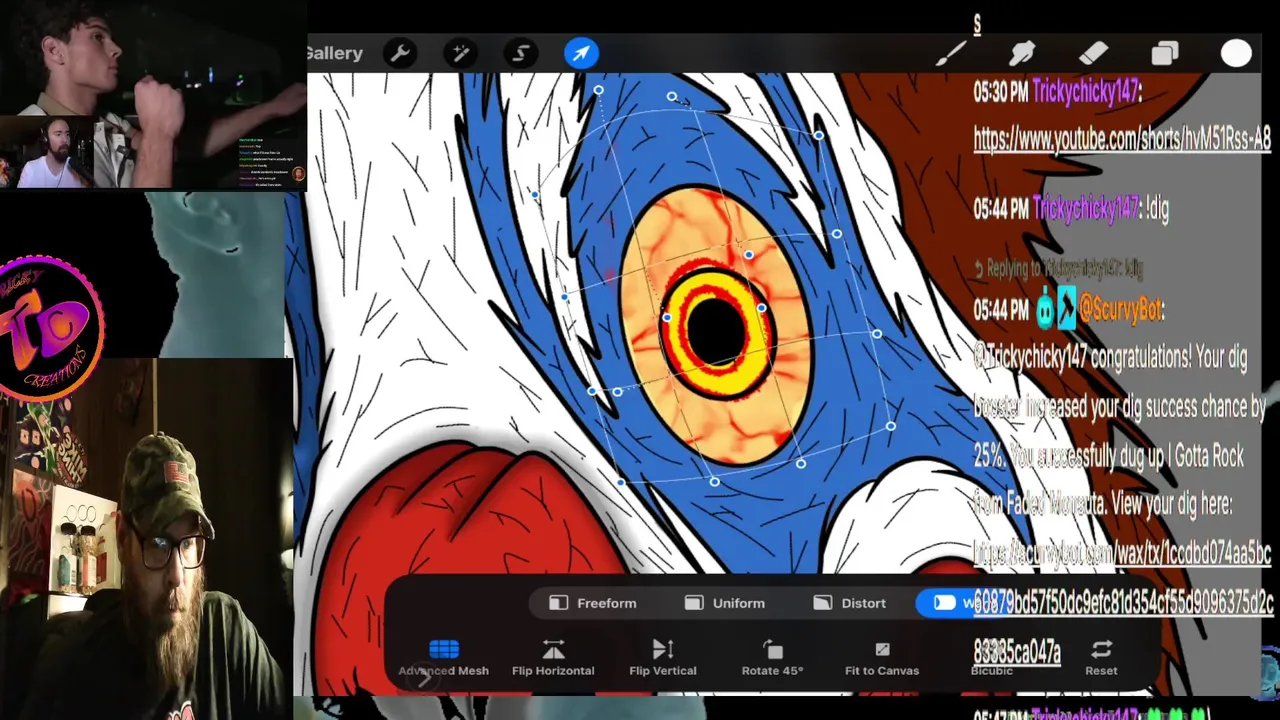Select the Smudge finger tool

1022,53
